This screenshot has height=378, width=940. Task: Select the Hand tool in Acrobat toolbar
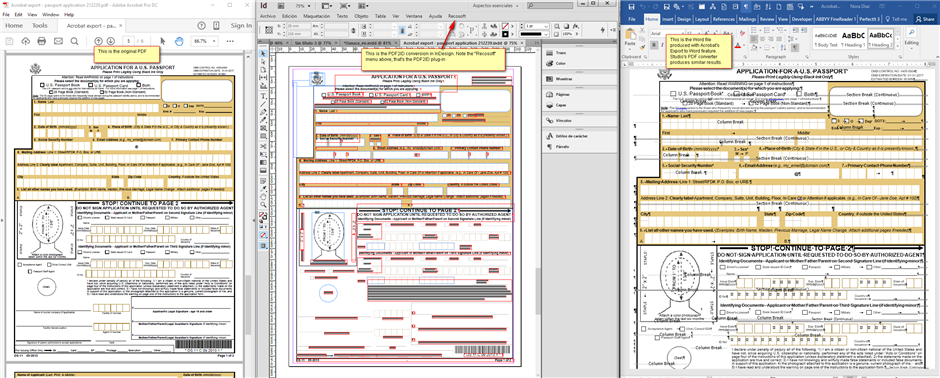(178, 41)
